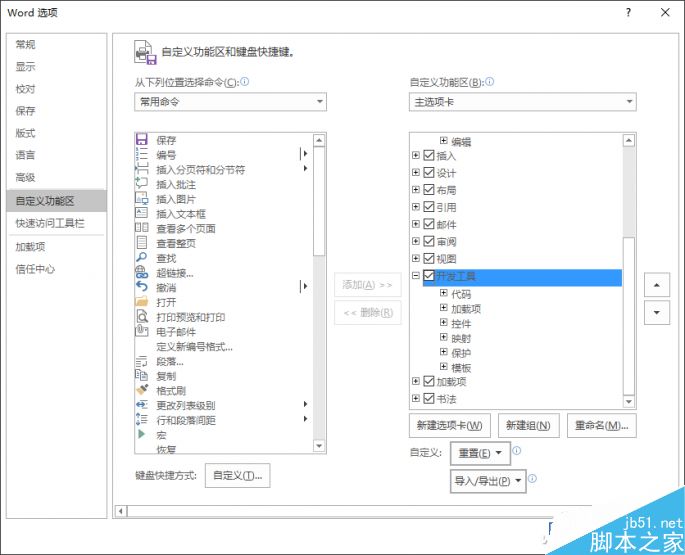
Task: Click the Line and paragraph spacing icon
Action: coord(142,420)
